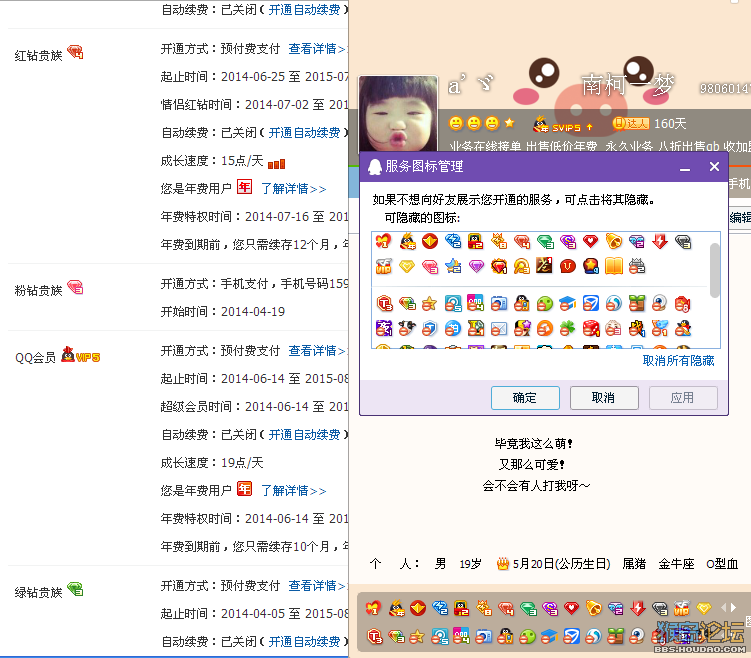Click the couple heart level 1 icon in dialog
Screen dimensions: 751x658
[383, 241]
